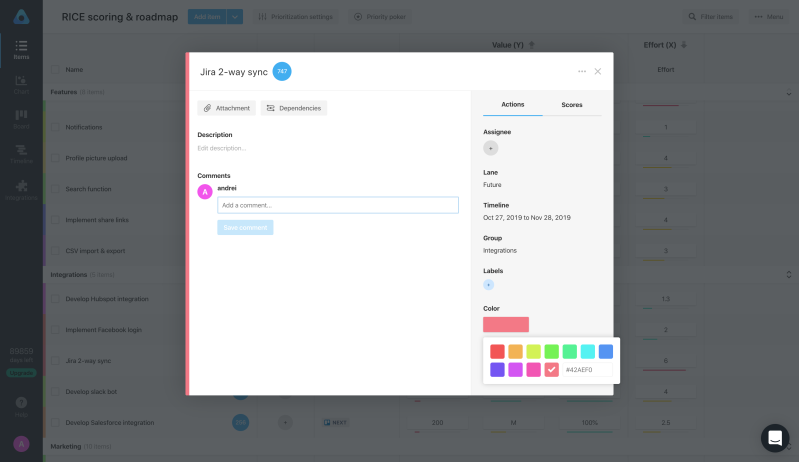799x462 pixels.
Task: Switch to the Scores tab
Action: tap(572, 104)
